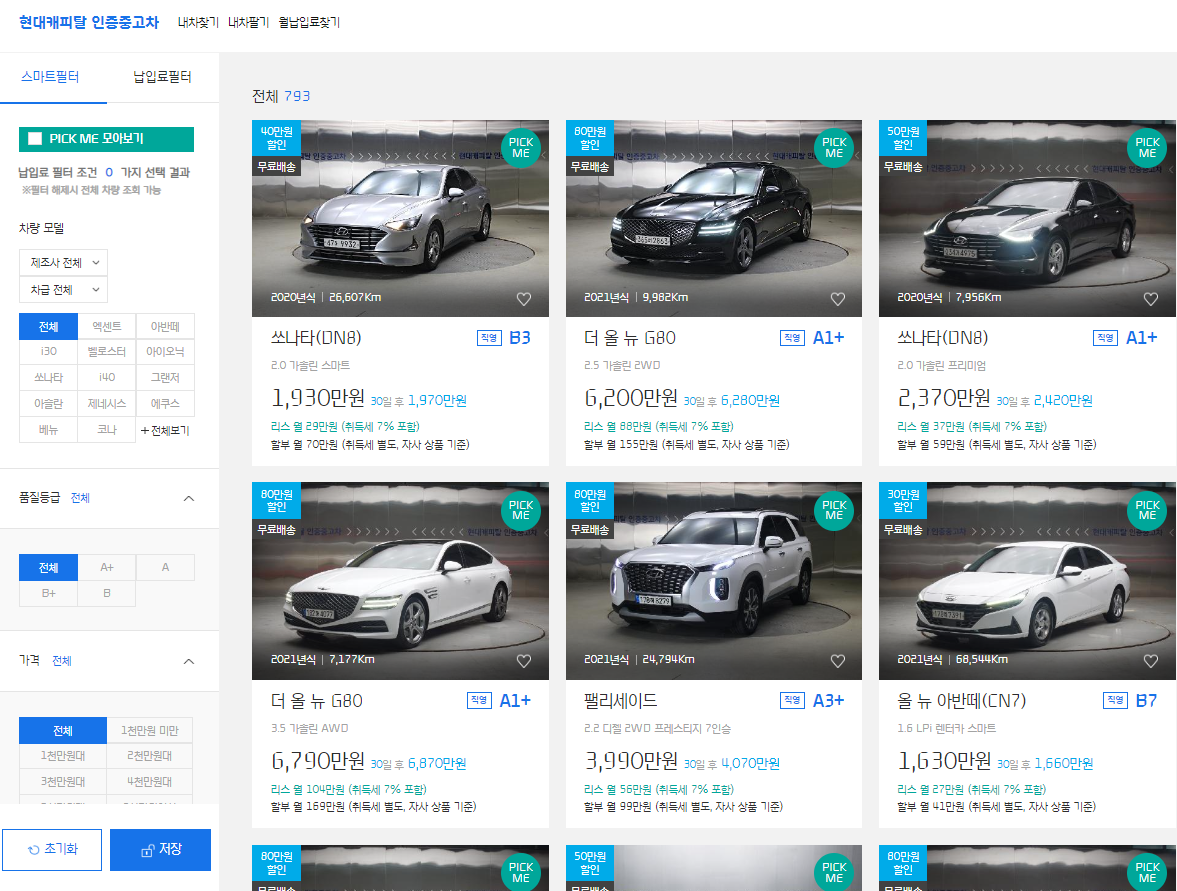Select 4천만원대 price filter
Image resolution: width=1177 pixels, height=891 pixels.
149,781
